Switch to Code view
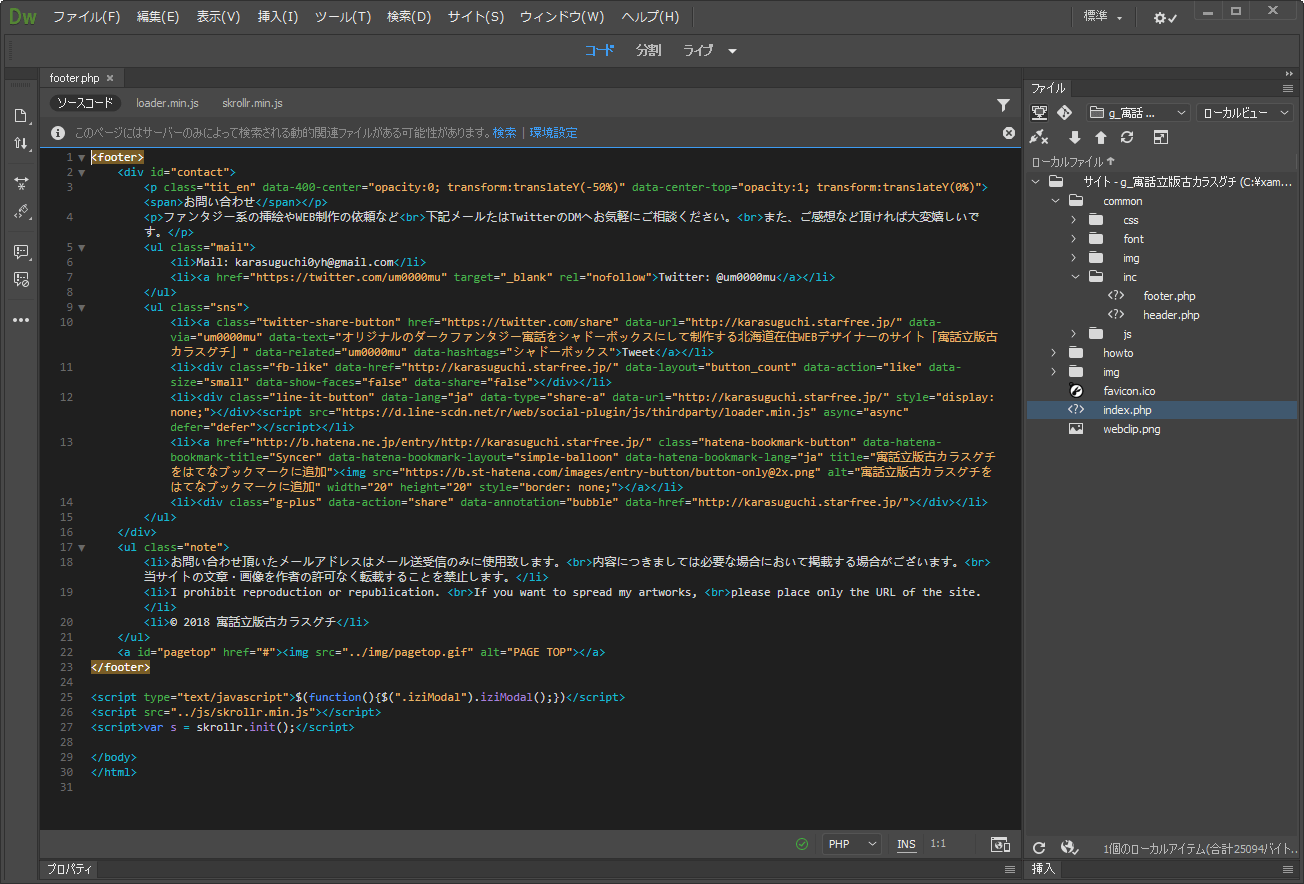The image size is (1304, 884). 599,50
